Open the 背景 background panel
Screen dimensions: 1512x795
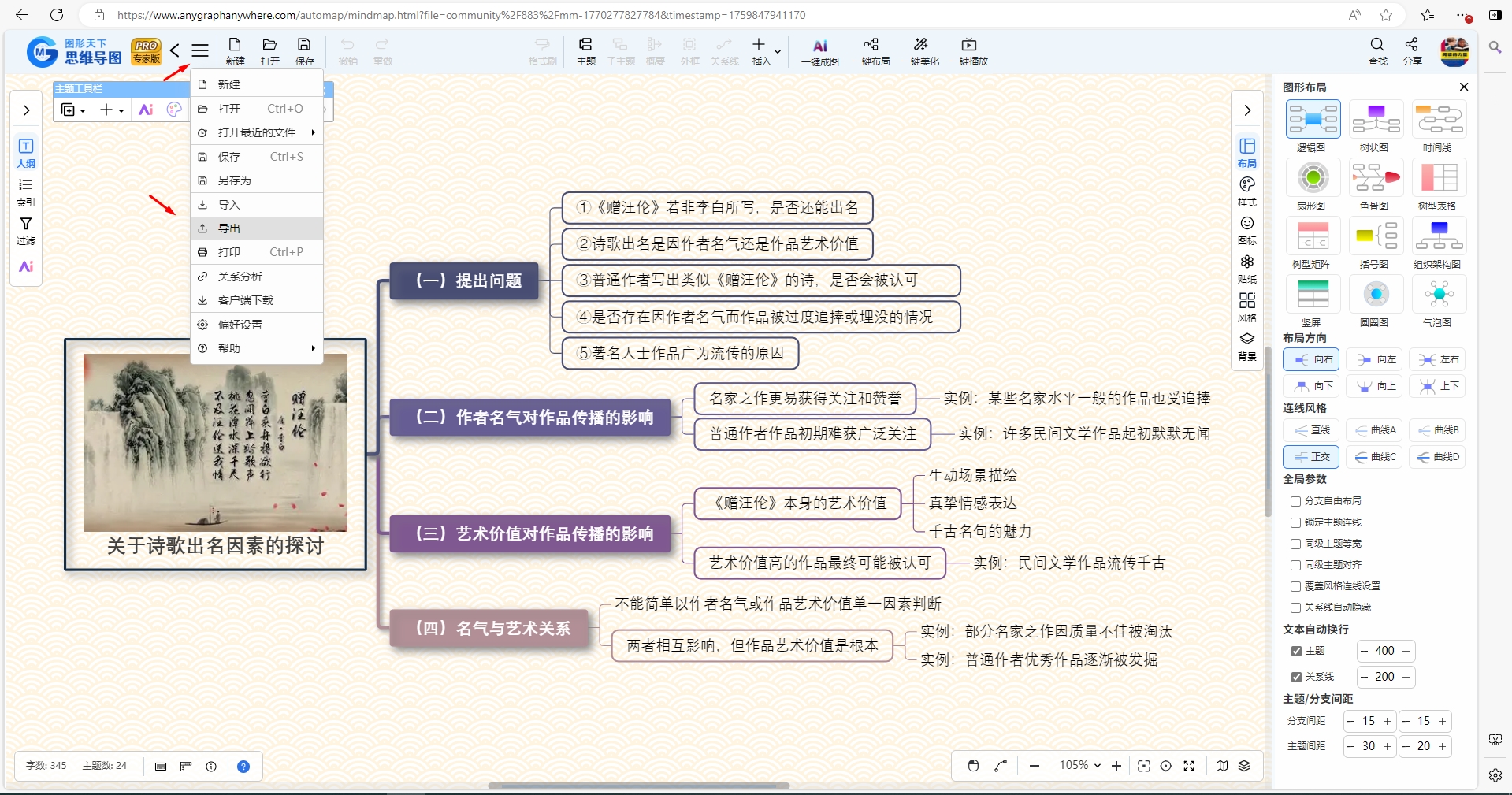(x=1247, y=346)
